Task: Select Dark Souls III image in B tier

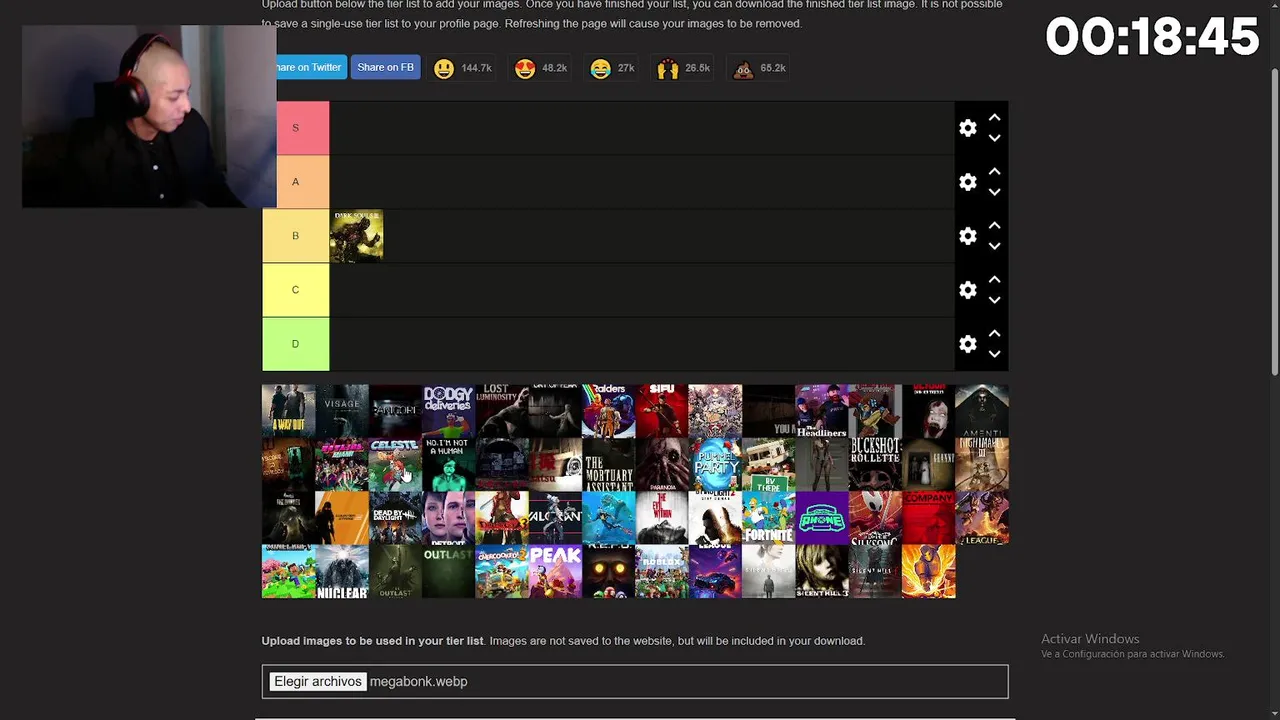Action: [x=357, y=236]
